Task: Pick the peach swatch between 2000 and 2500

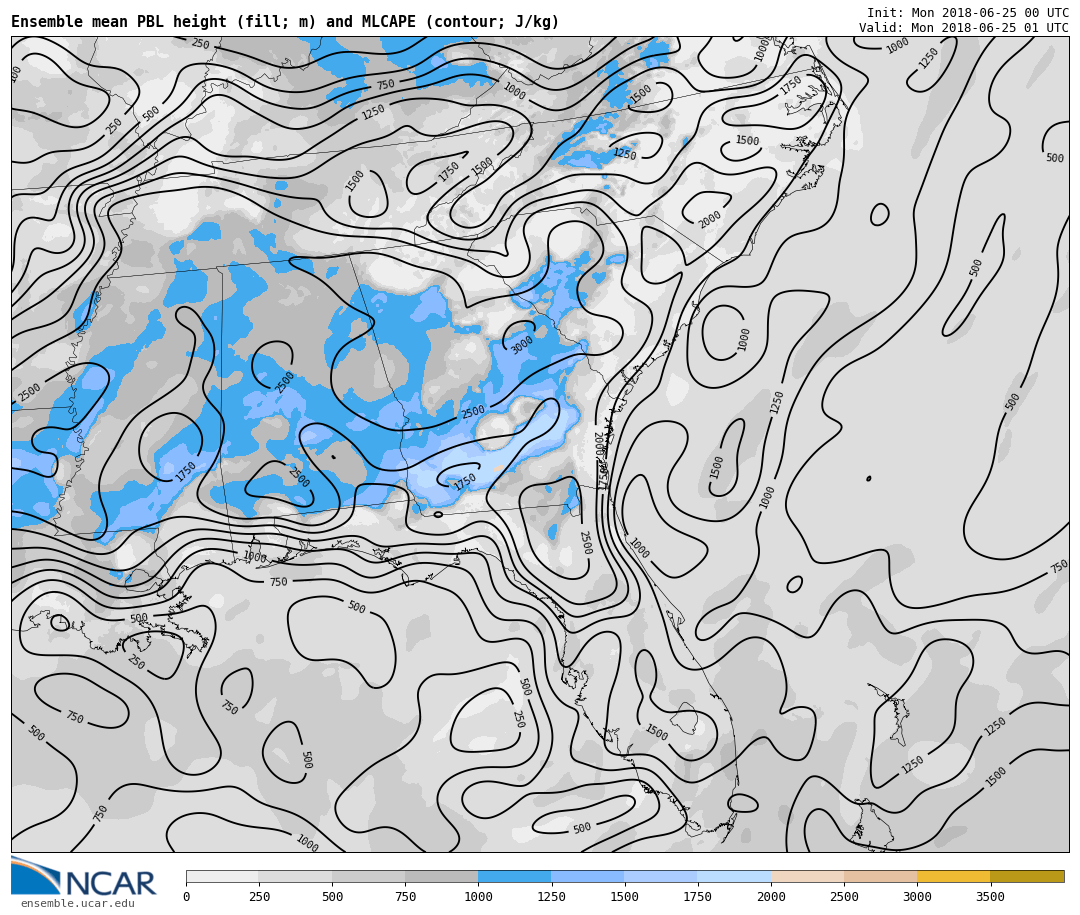Action: point(807,876)
